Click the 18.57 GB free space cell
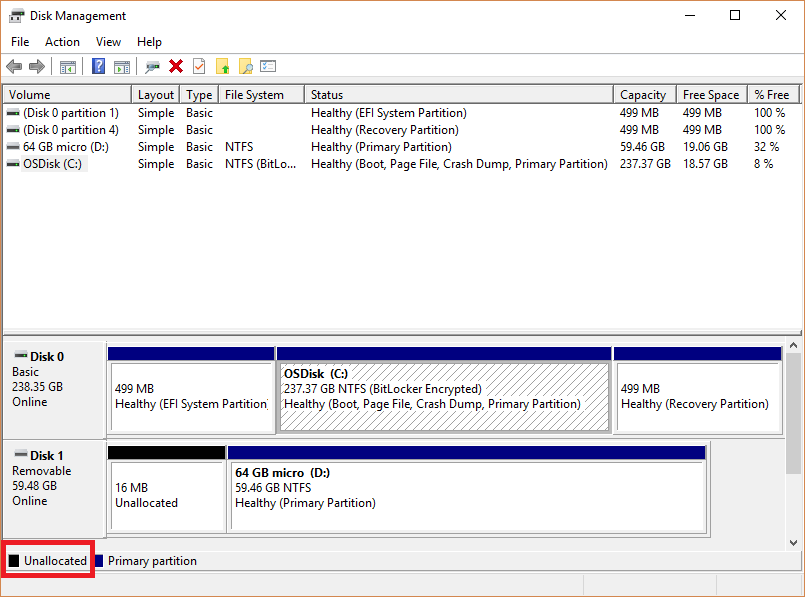 [x=705, y=164]
